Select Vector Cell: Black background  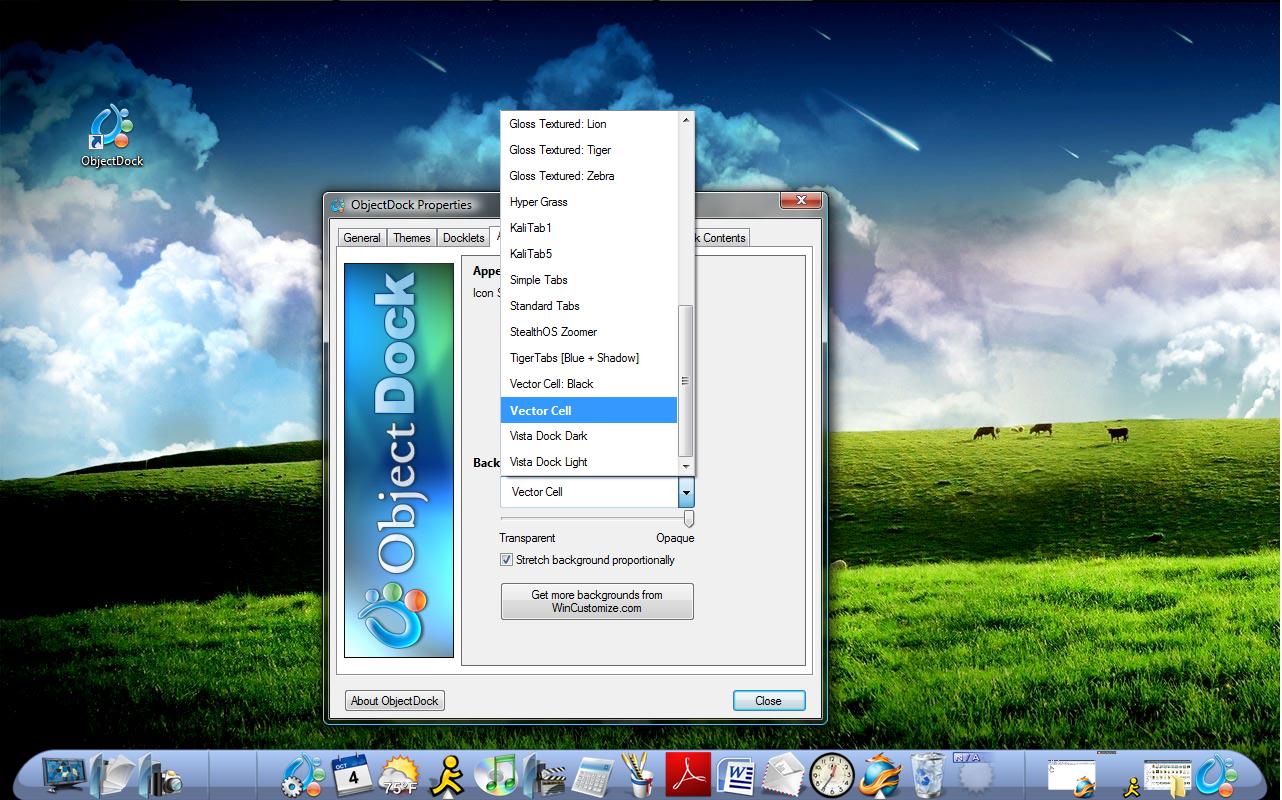click(589, 384)
